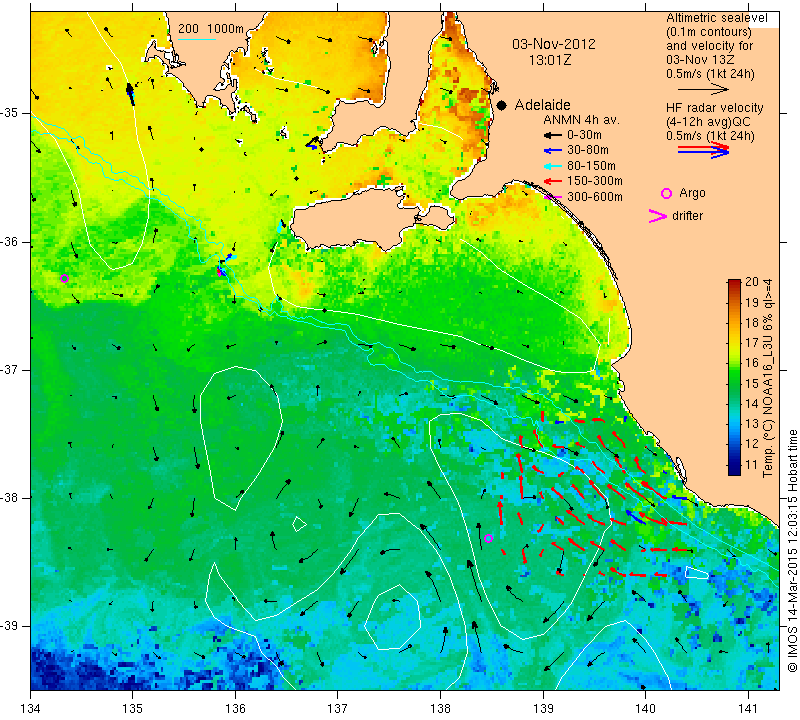Viewport: 800px width, 720px height.
Task: Click the cyan 80-150m legend arrow
Action: tap(552, 166)
